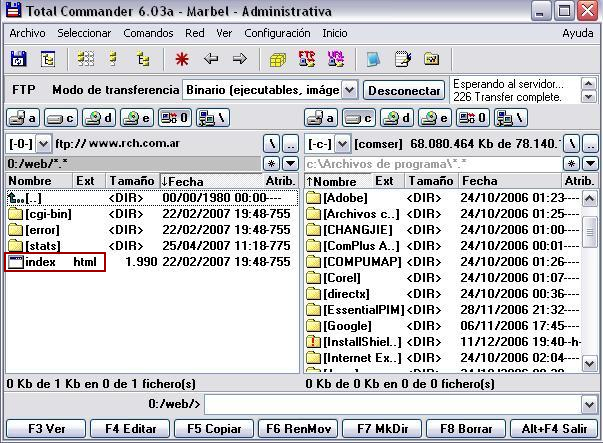Image resolution: width=603 pixels, height=443 pixels.
Task: Sort left panel by Fecha column
Action: click(211, 181)
